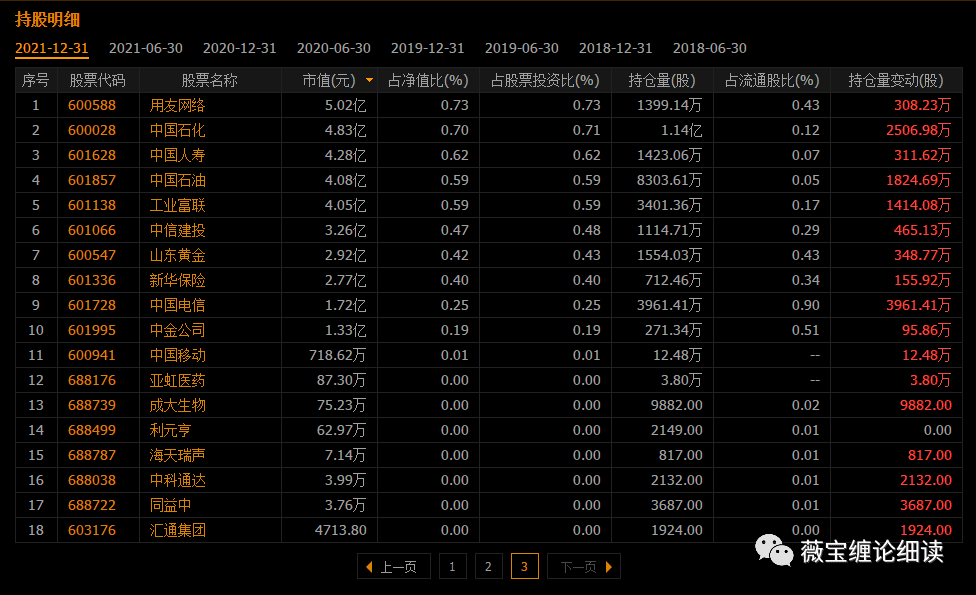
Task: Open stock code 601628
Action: point(92,155)
